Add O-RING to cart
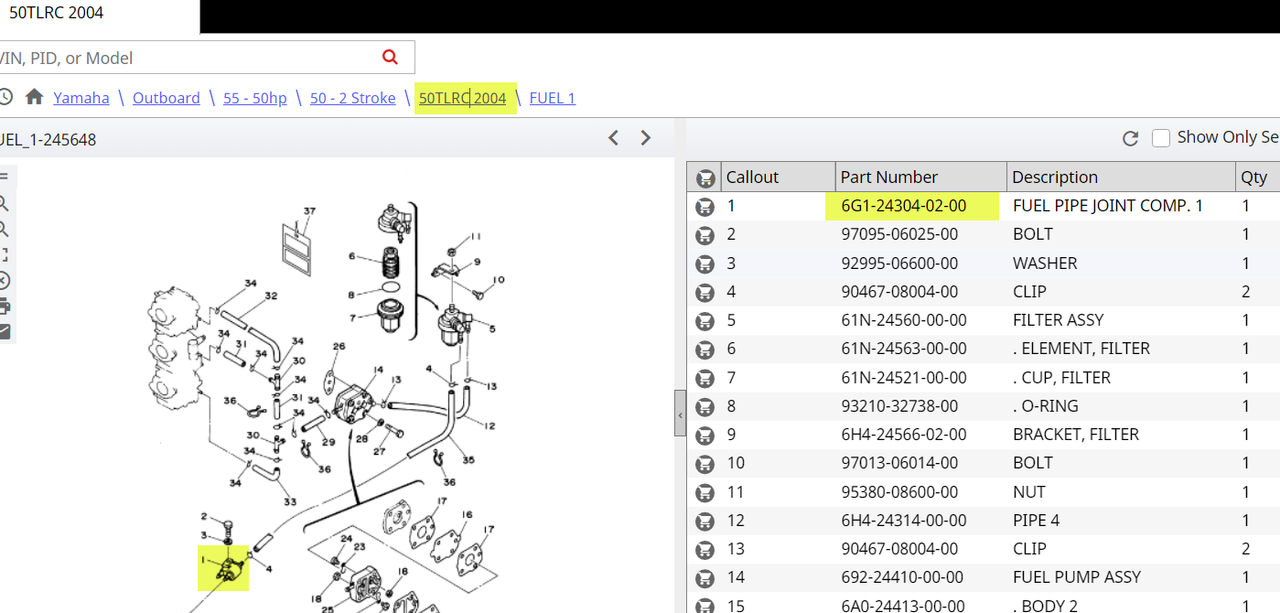 [x=705, y=406]
